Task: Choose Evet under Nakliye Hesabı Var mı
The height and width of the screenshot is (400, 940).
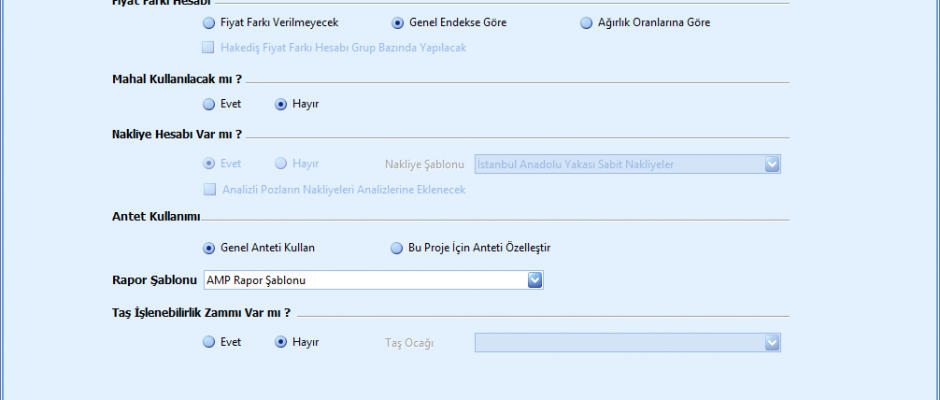Action: [208, 163]
